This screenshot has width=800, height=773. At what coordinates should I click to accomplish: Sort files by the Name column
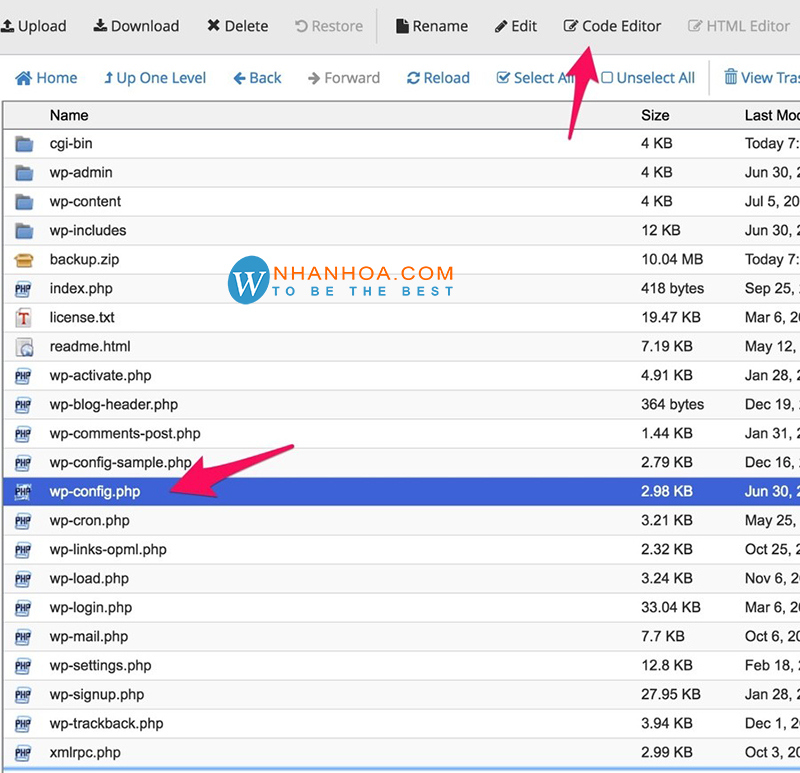[69, 115]
